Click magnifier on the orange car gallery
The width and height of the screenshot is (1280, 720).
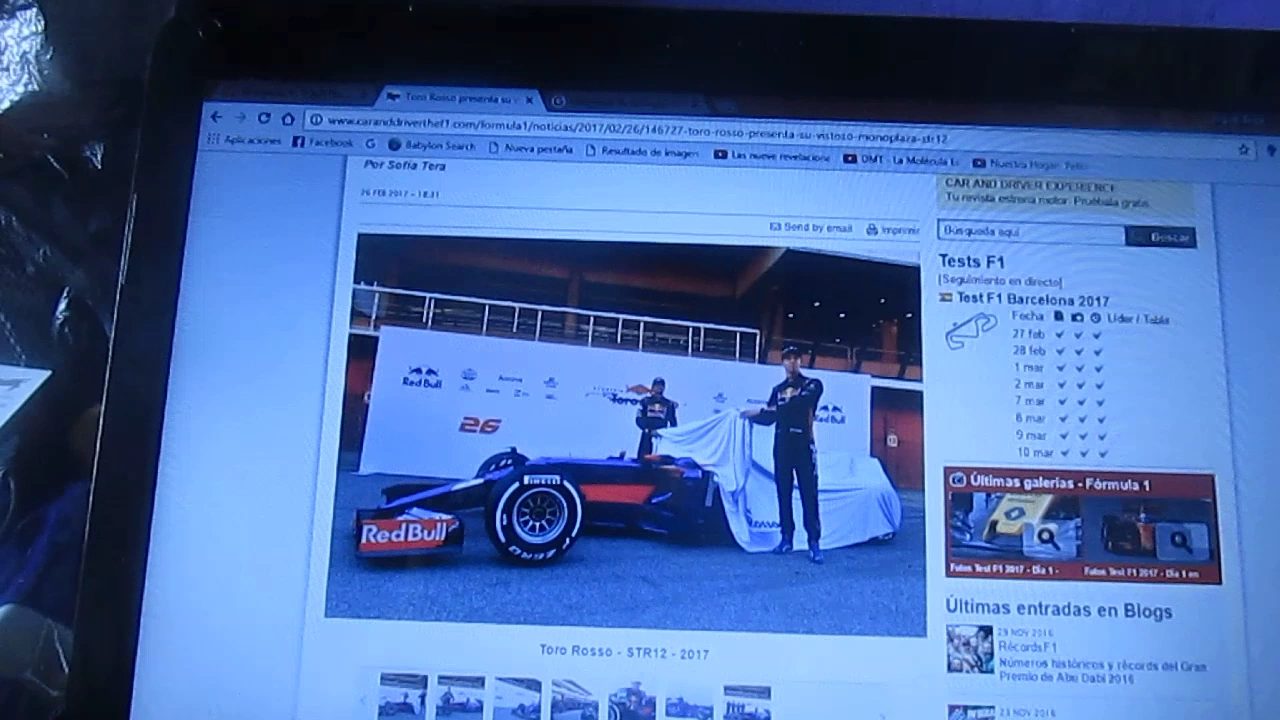click(1181, 541)
